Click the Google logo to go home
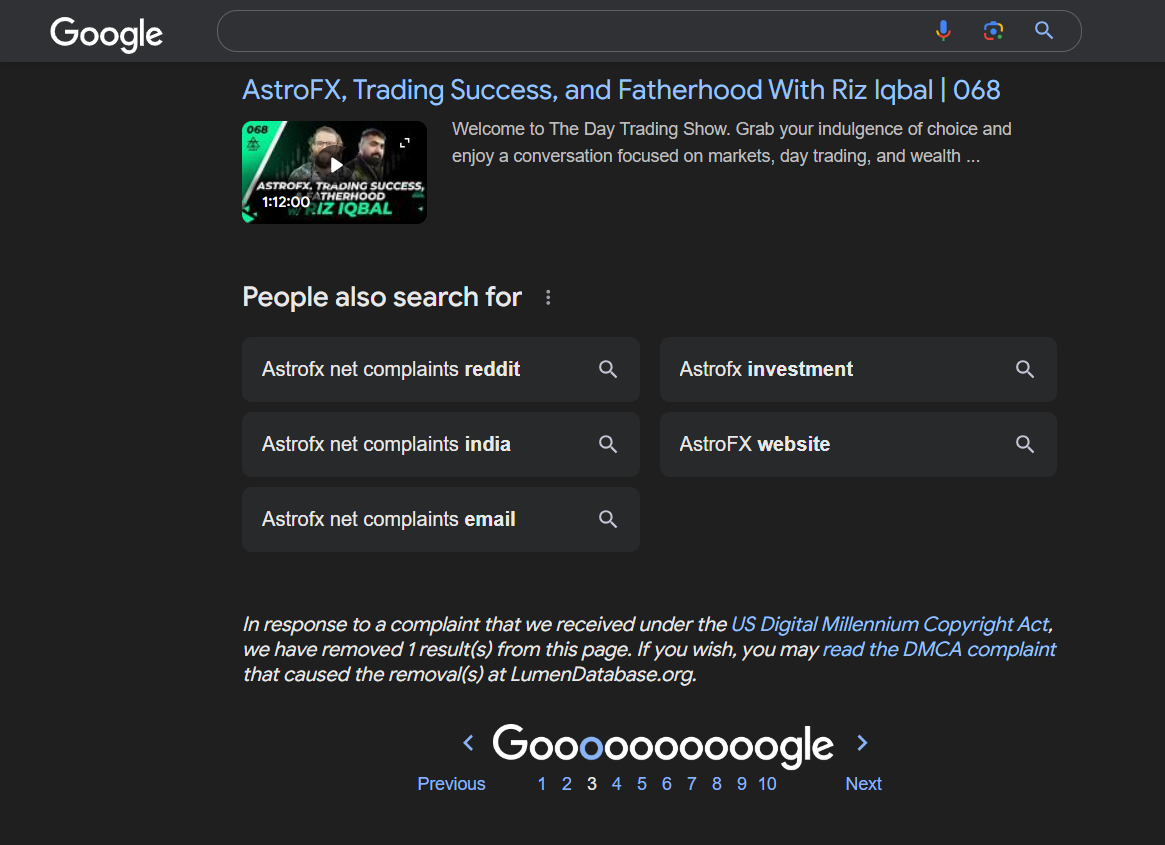Image resolution: width=1165 pixels, height=845 pixels. pos(106,33)
